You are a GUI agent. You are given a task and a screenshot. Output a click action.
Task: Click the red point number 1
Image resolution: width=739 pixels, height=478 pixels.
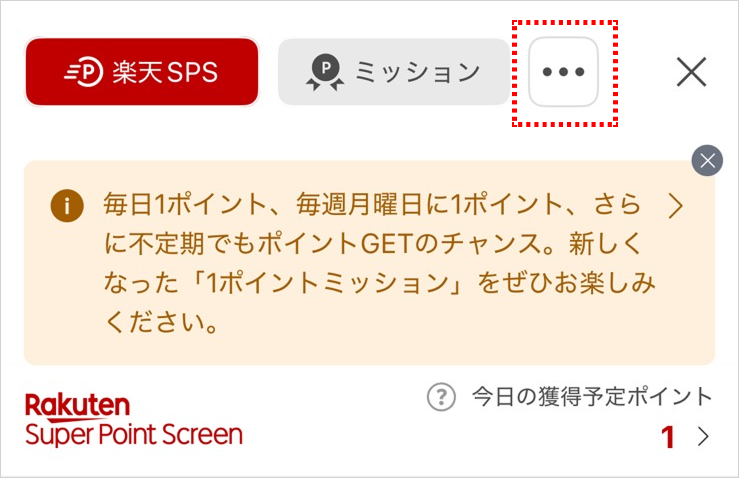click(668, 437)
